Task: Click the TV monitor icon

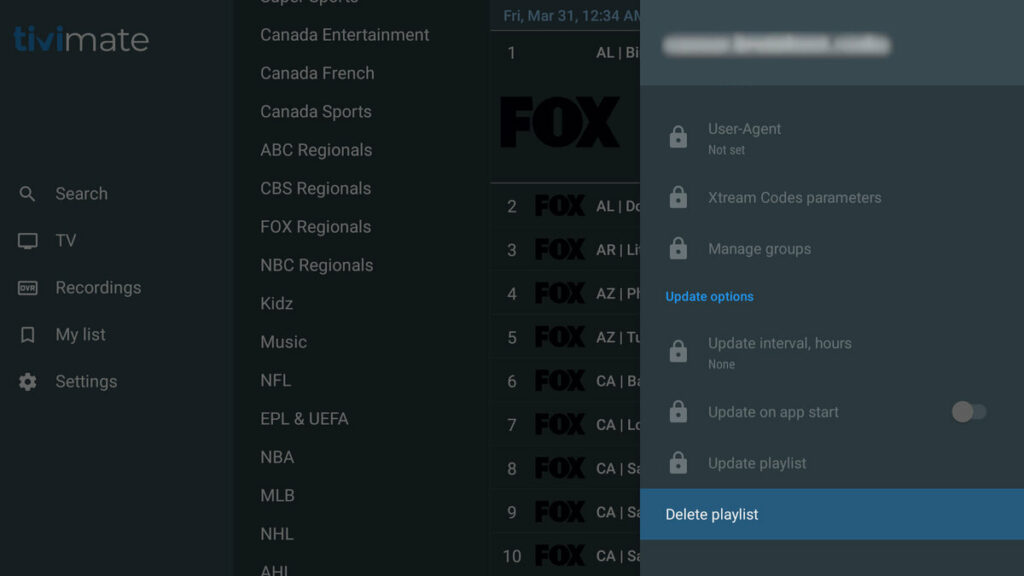Action: pos(28,241)
